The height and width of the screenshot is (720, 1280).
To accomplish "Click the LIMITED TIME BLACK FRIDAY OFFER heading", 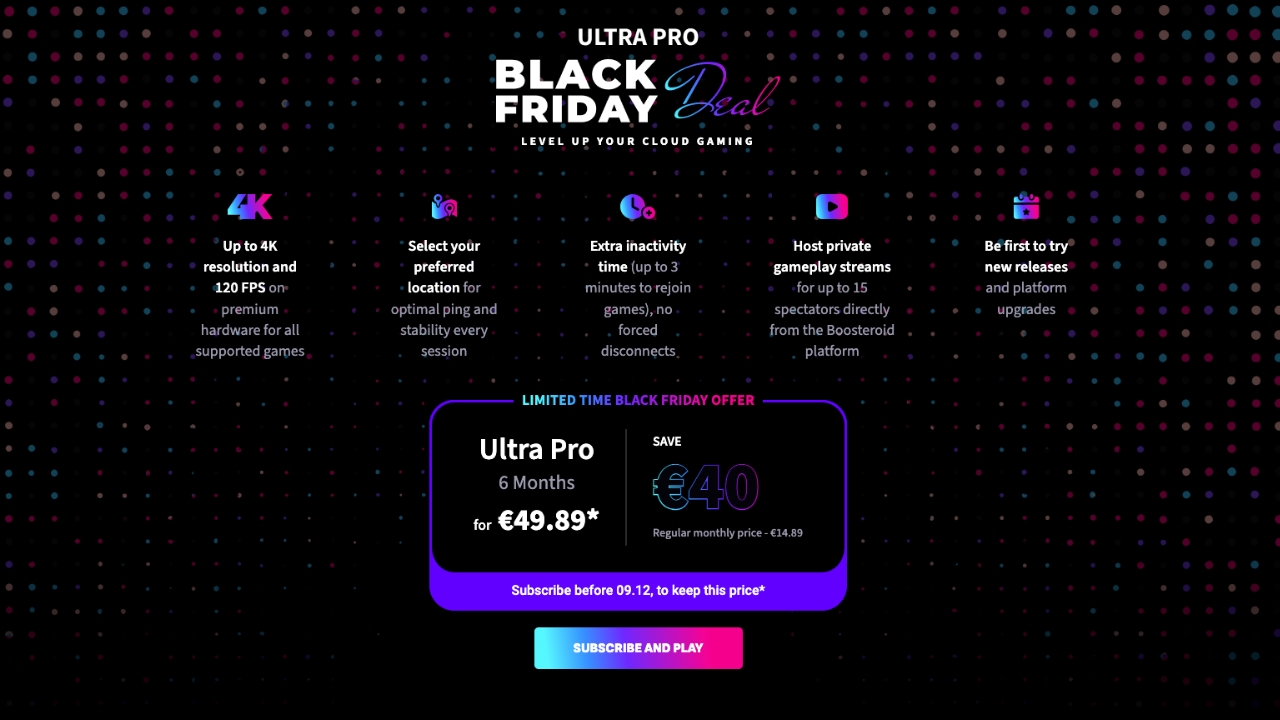I will [x=638, y=400].
